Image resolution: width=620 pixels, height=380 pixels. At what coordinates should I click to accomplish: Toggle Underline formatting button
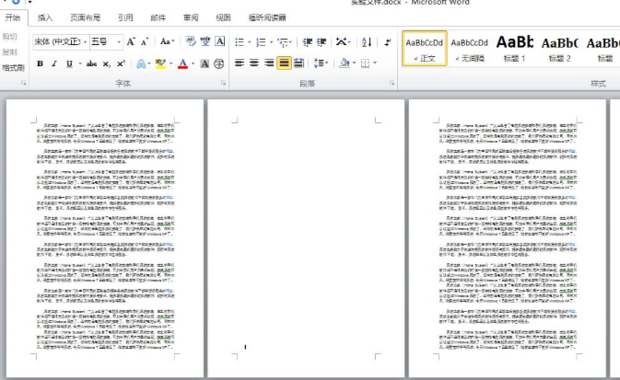coord(69,64)
